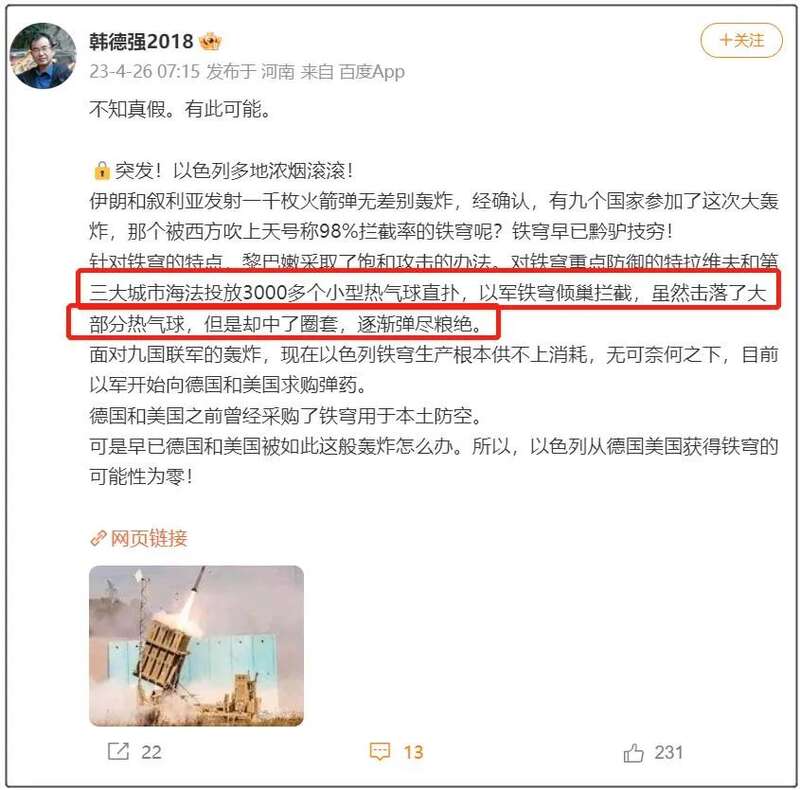Click the 百度App source label
The image size is (800, 790).
372,72
